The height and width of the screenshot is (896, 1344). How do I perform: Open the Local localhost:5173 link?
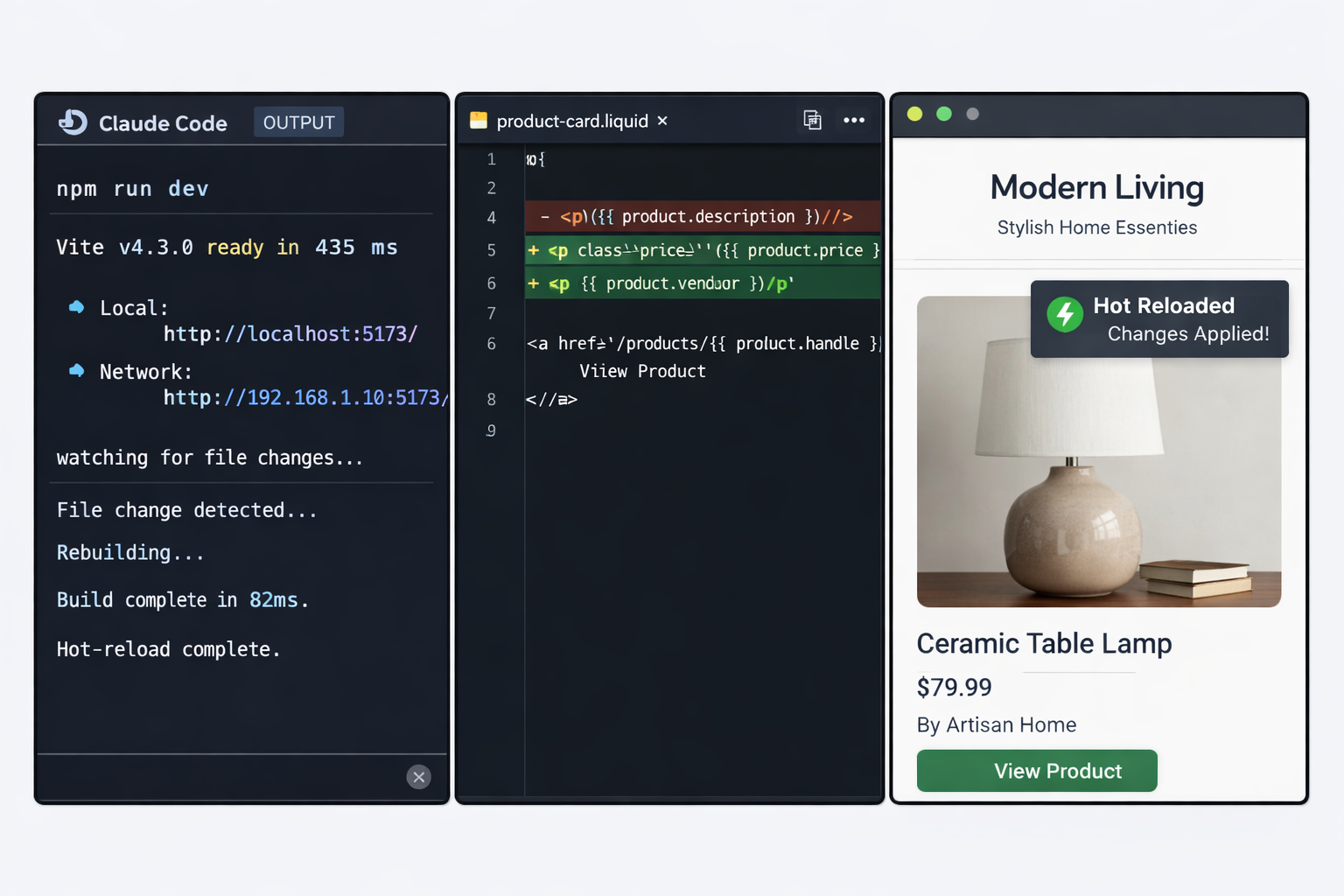point(290,334)
